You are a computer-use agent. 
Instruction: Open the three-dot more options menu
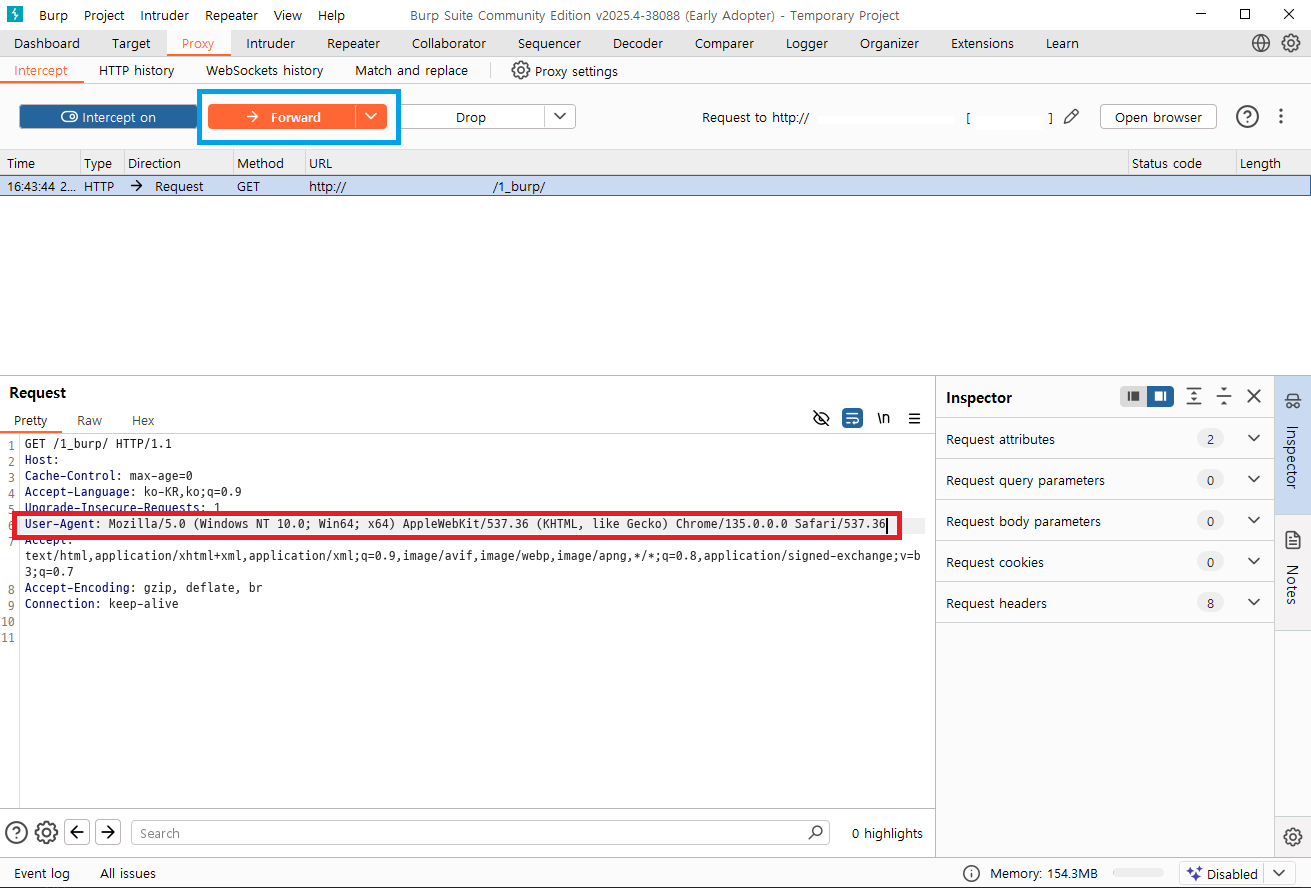1281,117
